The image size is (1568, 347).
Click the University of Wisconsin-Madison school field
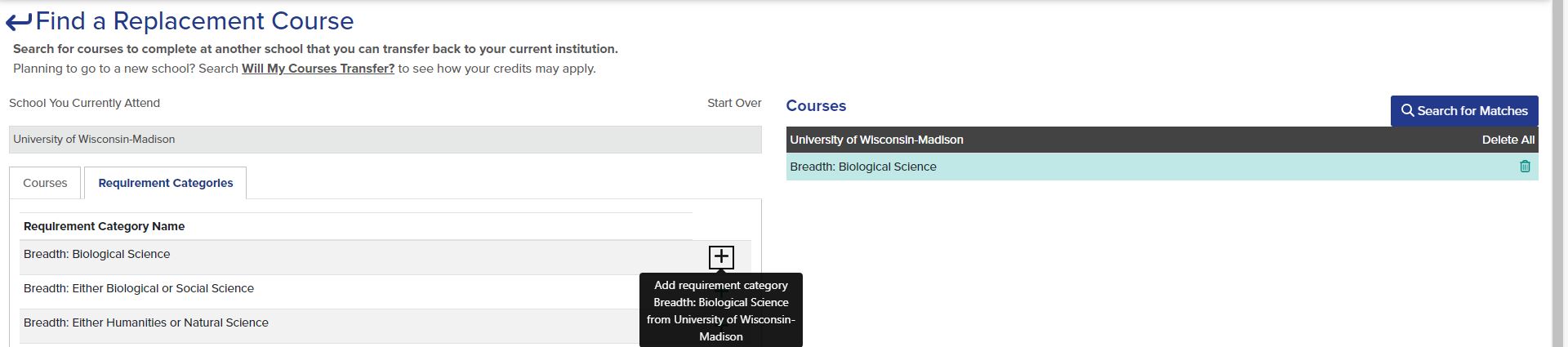click(x=385, y=140)
